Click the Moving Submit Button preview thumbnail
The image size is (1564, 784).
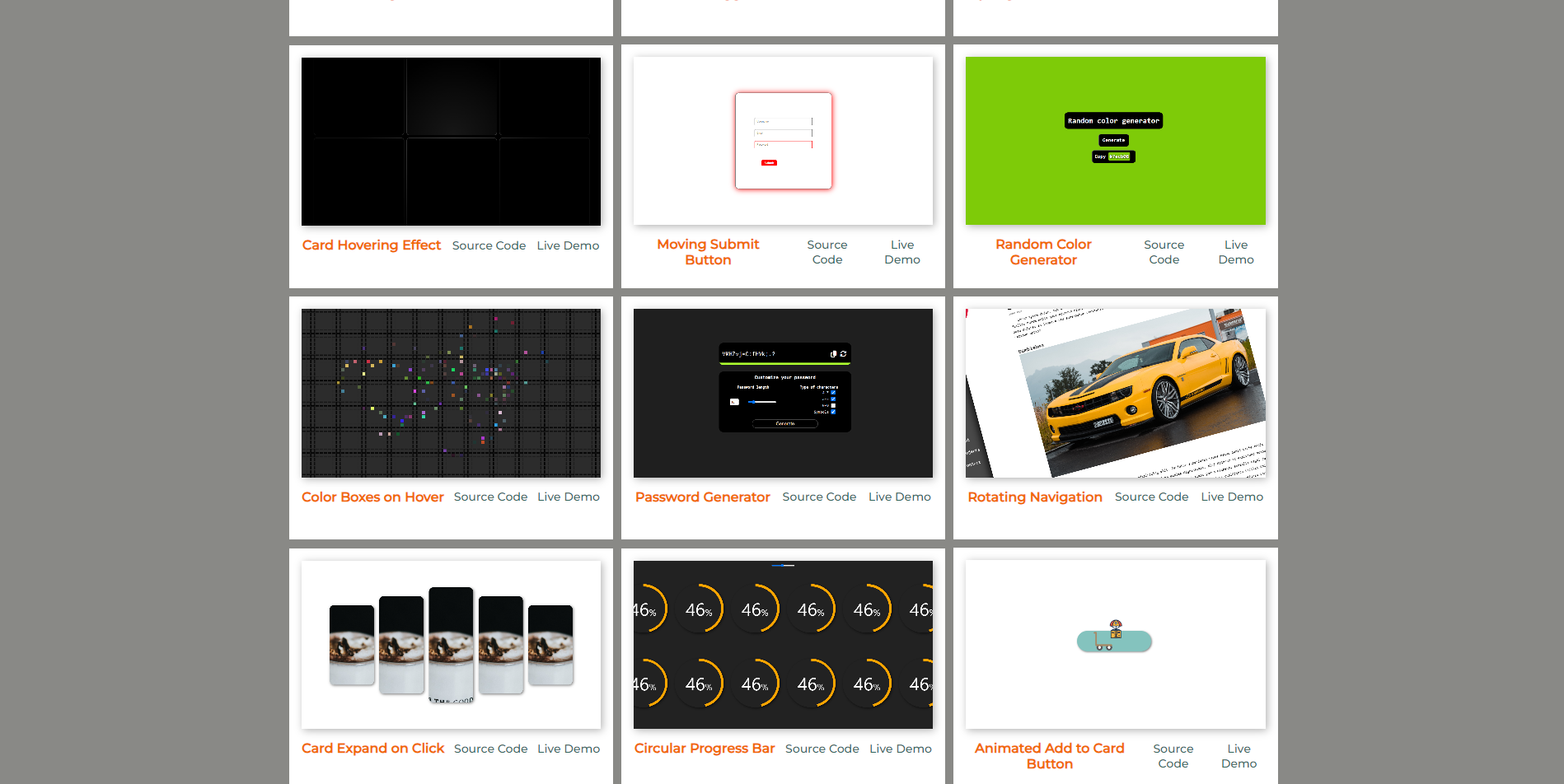click(x=783, y=141)
